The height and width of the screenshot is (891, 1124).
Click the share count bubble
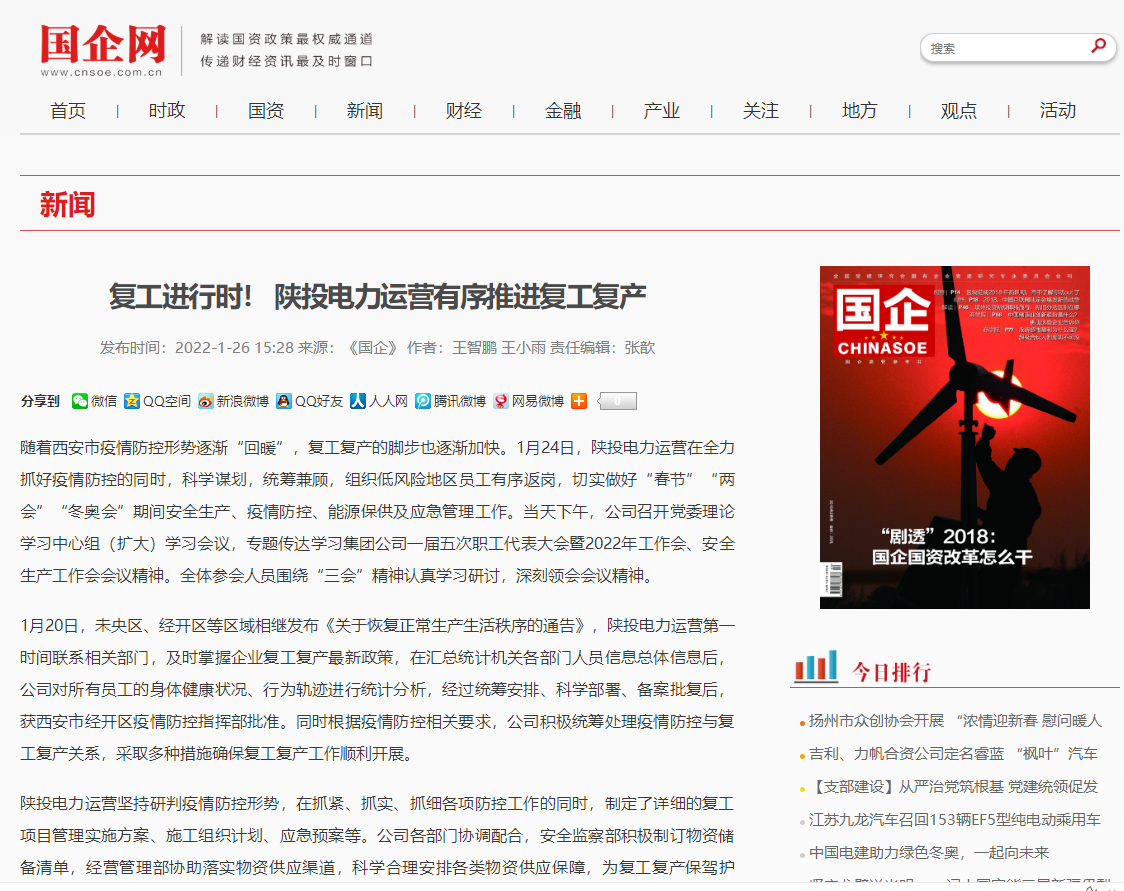[x=617, y=401]
